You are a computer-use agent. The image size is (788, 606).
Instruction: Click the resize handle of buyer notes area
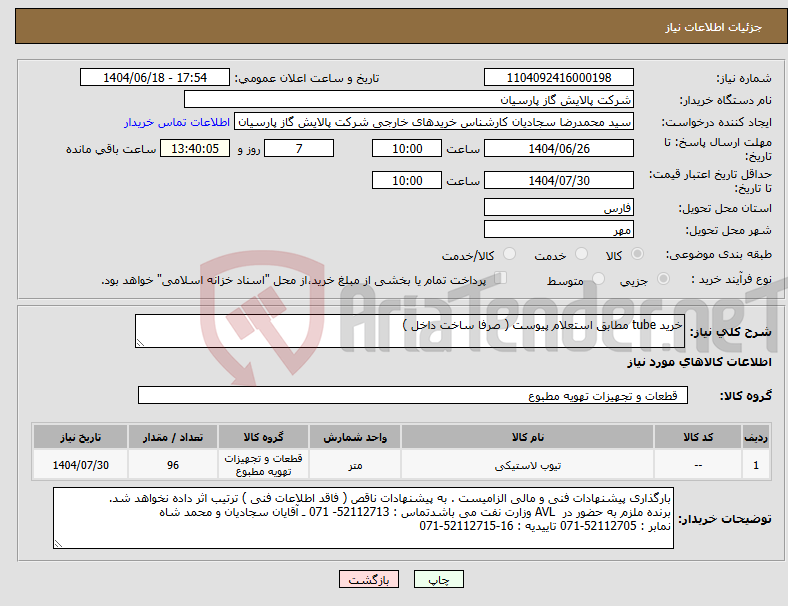pyautogui.click(x=58, y=544)
